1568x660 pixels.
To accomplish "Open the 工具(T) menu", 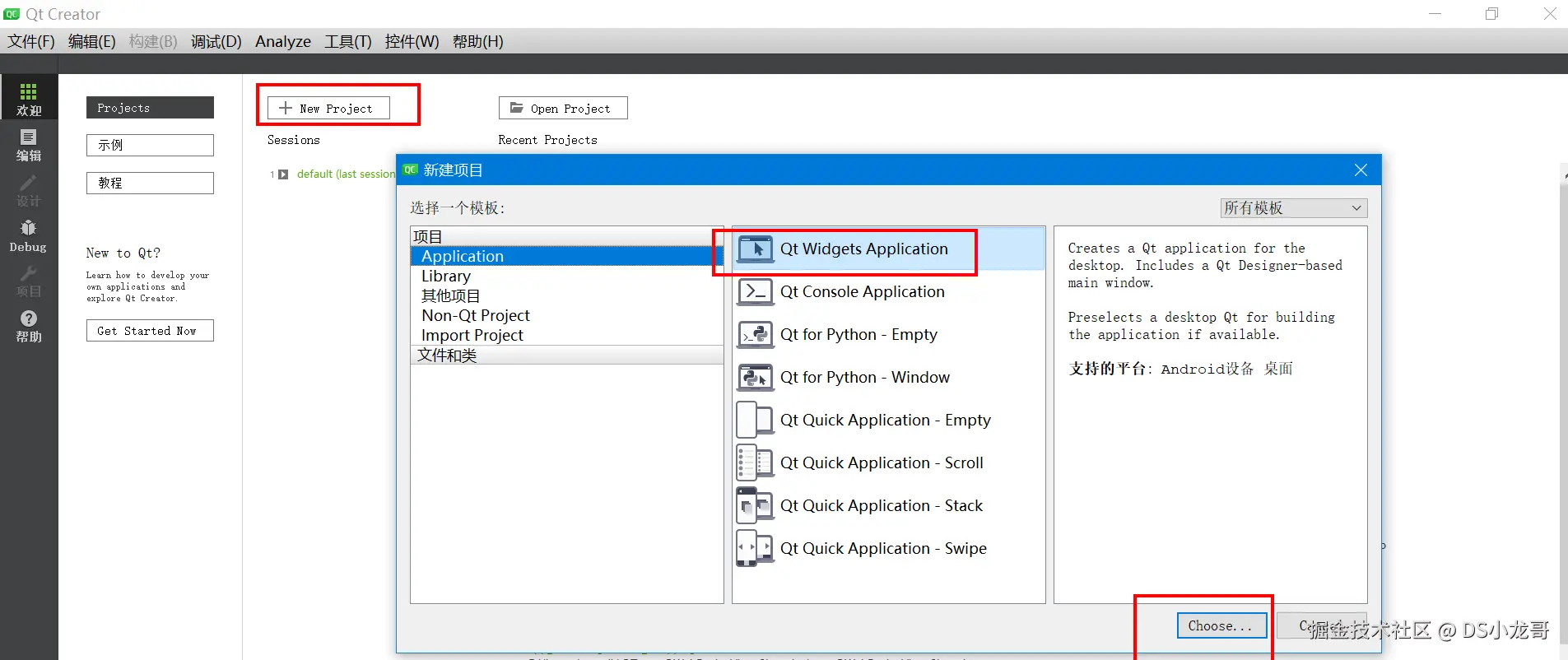I will pos(347,41).
